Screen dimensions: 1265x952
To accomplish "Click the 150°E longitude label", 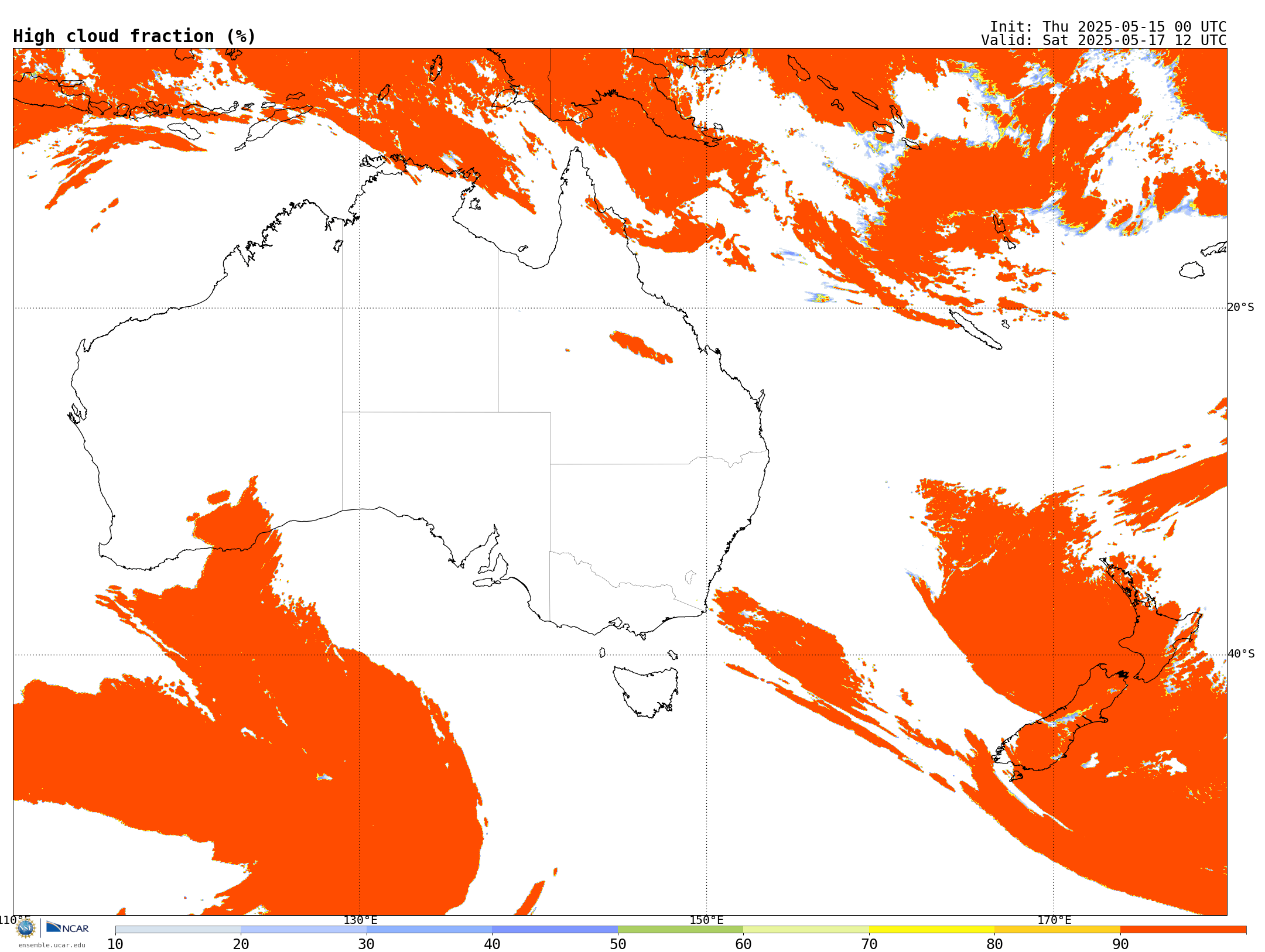I will 706,920.
